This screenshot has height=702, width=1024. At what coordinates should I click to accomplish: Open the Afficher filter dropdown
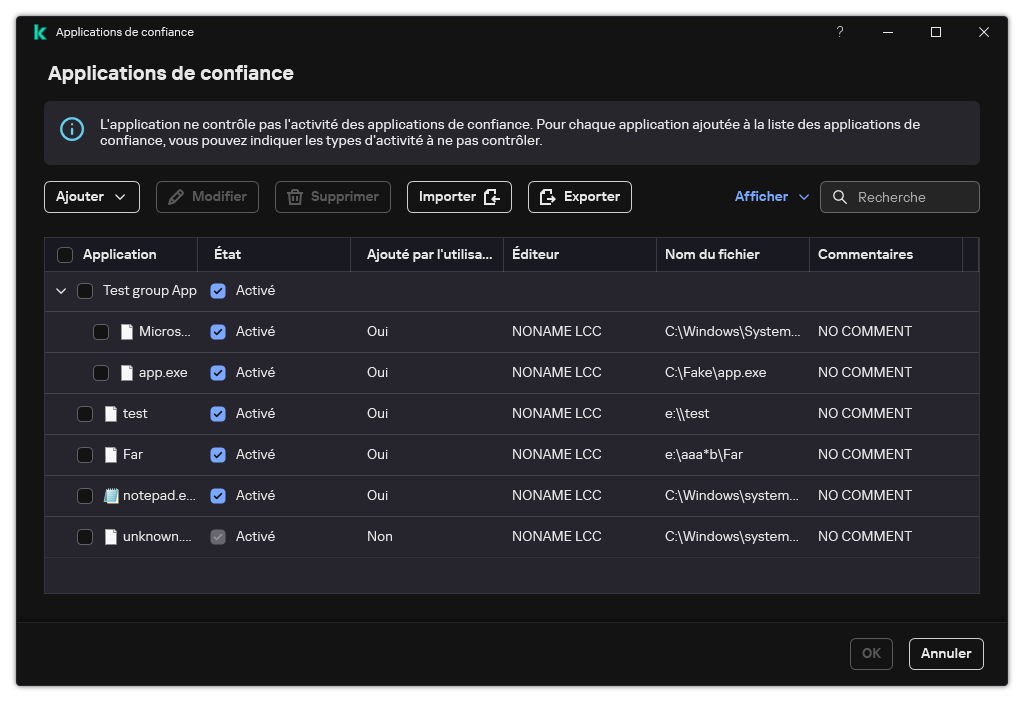click(x=770, y=197)
